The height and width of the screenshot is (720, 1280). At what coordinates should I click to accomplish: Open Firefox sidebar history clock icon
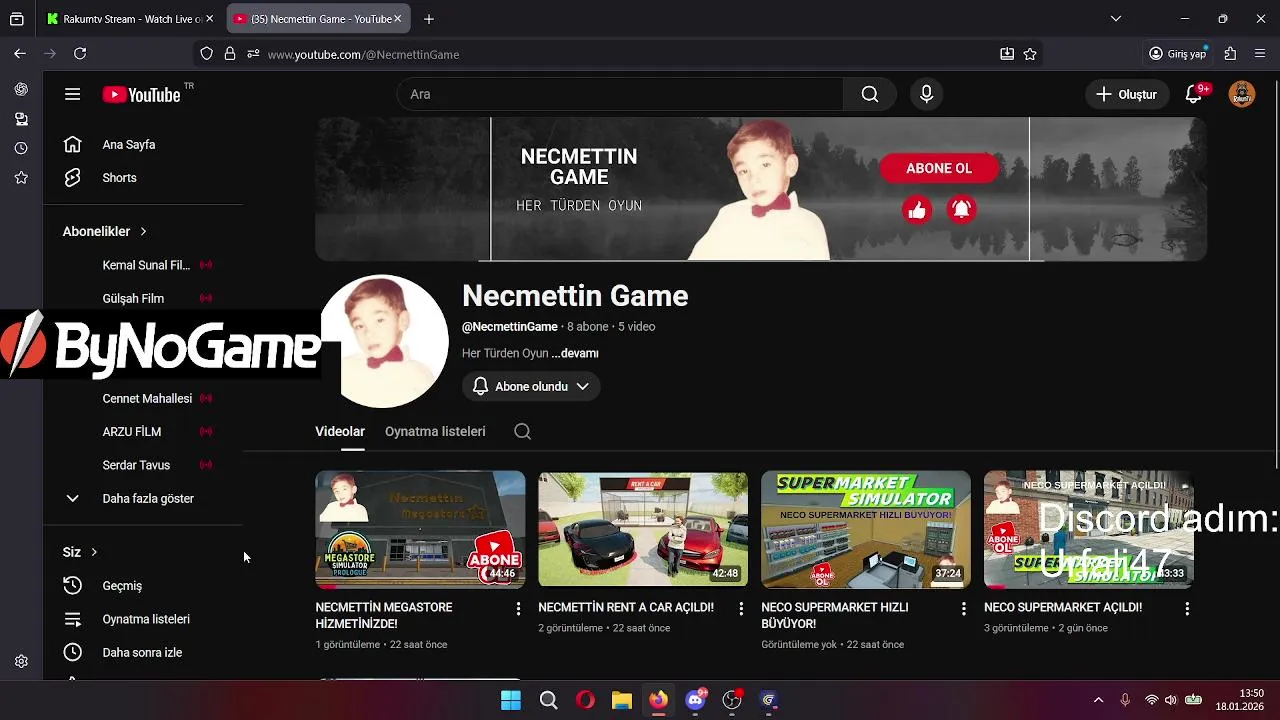click(21, 148)
